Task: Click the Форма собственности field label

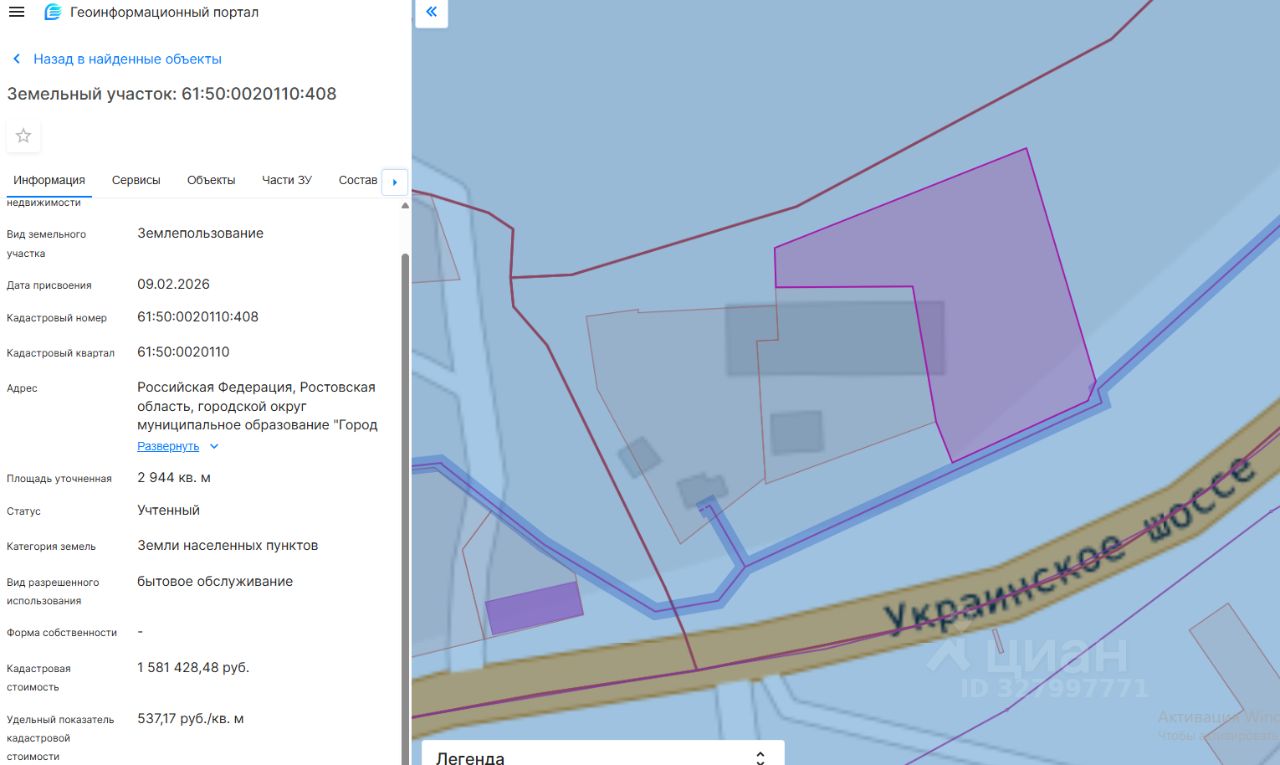Action: point(62,633)
